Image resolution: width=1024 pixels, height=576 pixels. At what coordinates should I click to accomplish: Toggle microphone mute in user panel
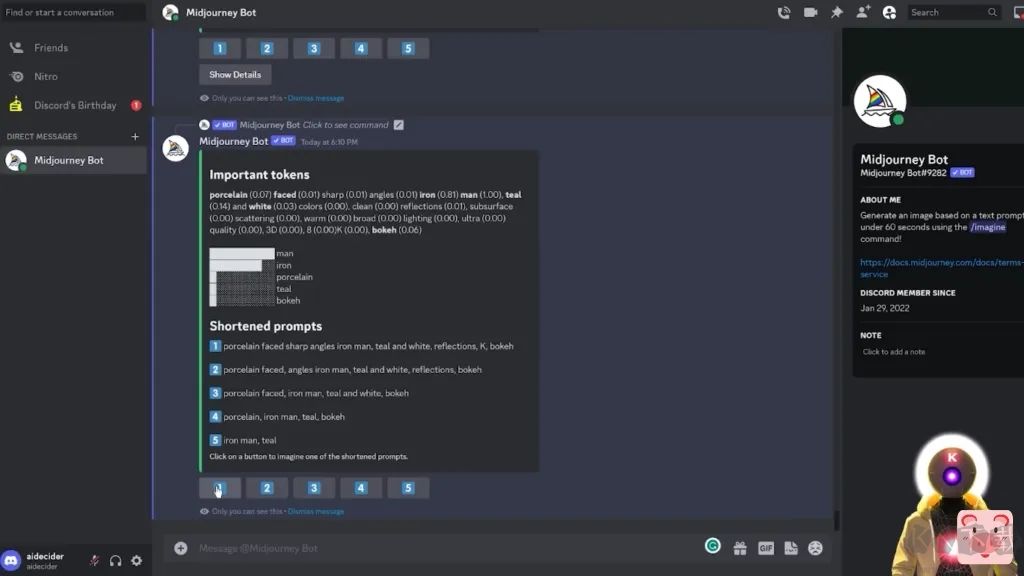(94, 561)
